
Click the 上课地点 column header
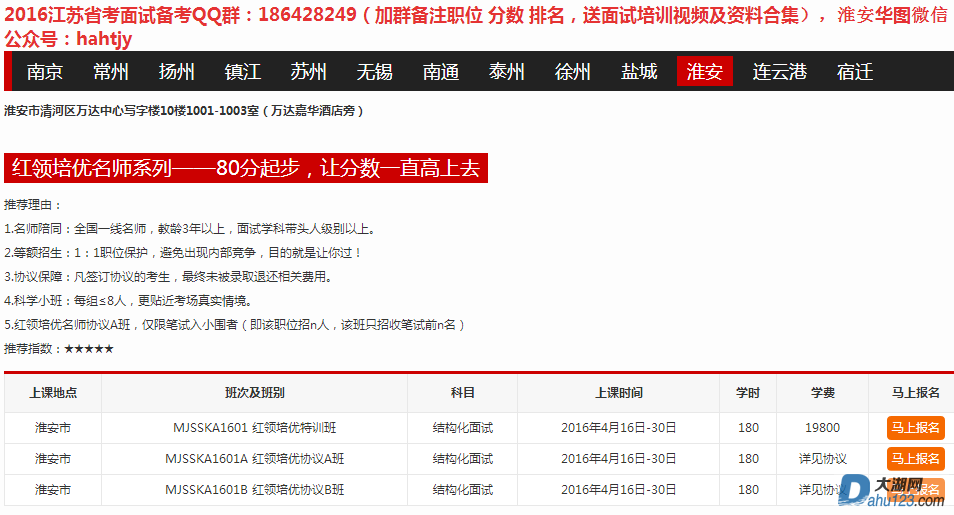coord(53,393)
